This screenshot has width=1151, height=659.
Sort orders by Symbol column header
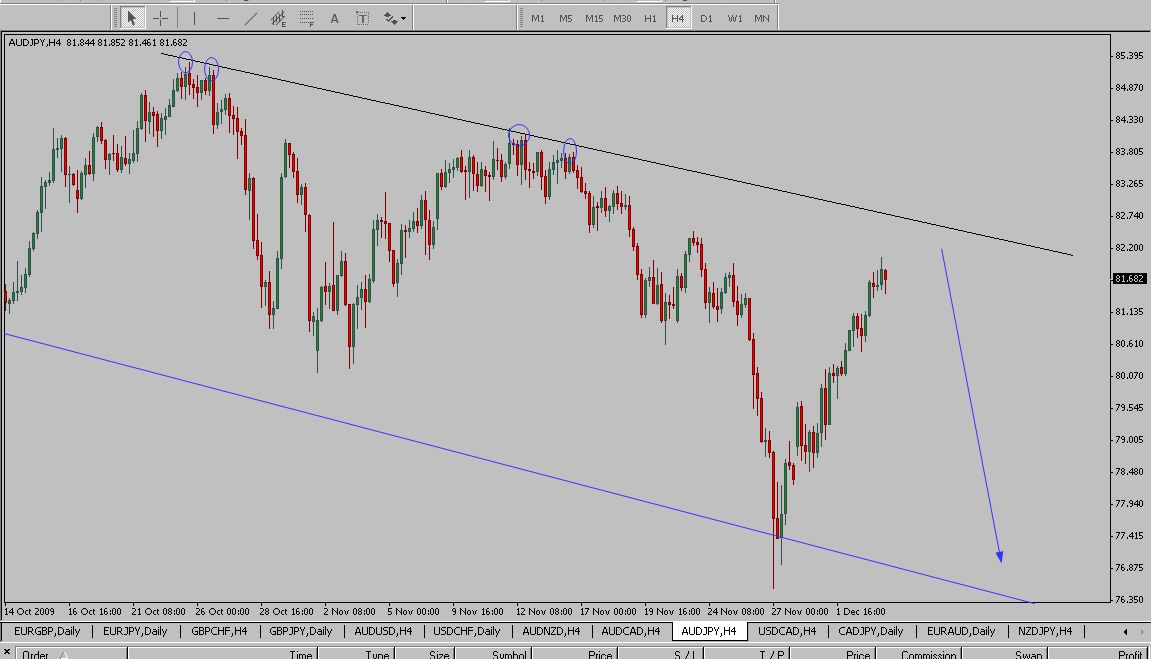pyautogui.click(x=510, y=654)
